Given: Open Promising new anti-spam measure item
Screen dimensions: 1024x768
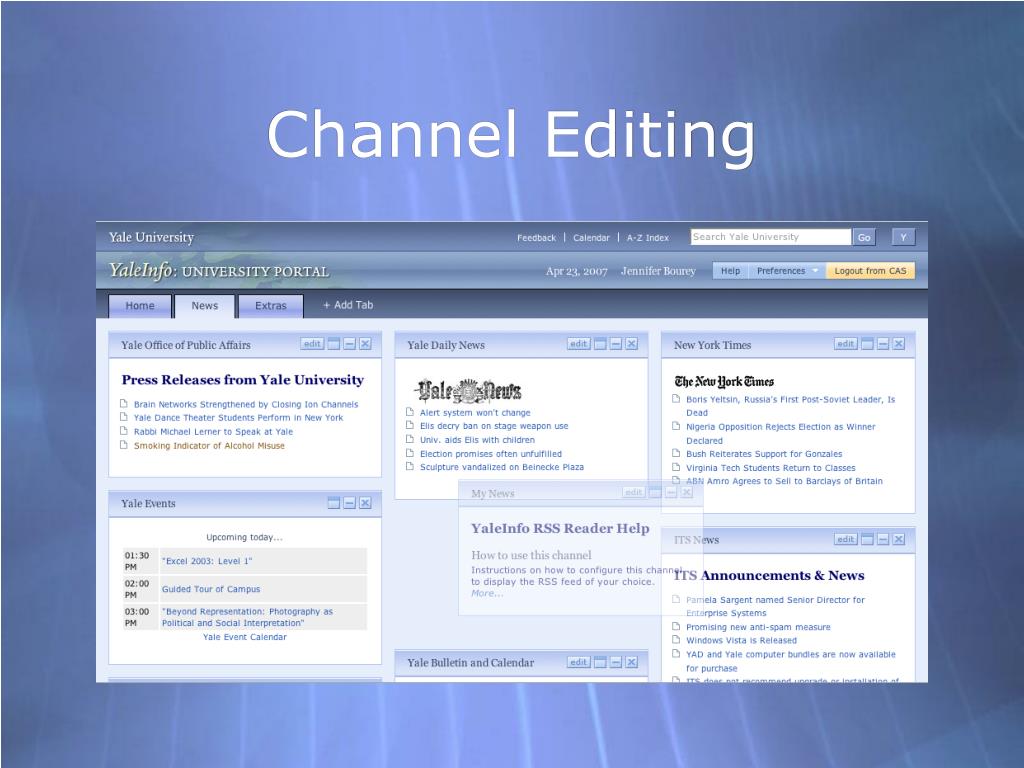Looking at the screenshot, I should click(758, 627).
